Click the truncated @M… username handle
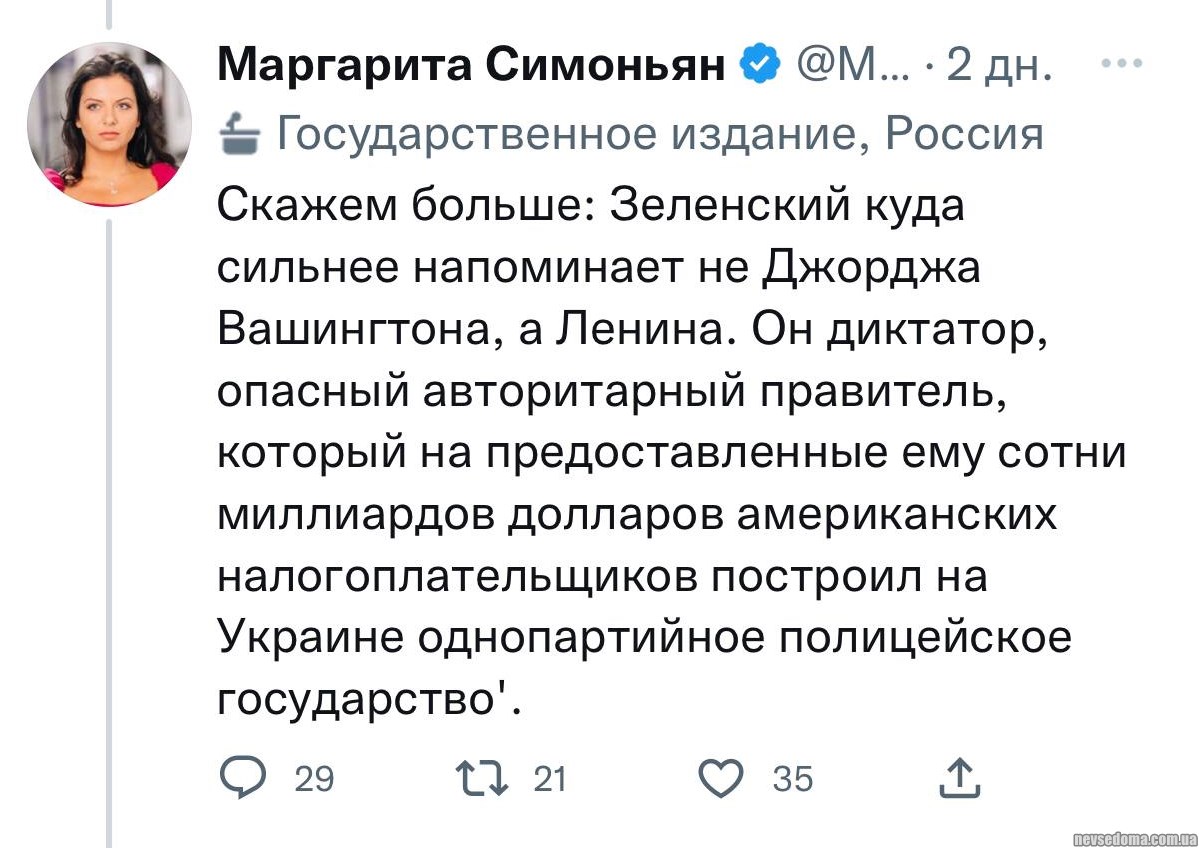 point(850,67)
